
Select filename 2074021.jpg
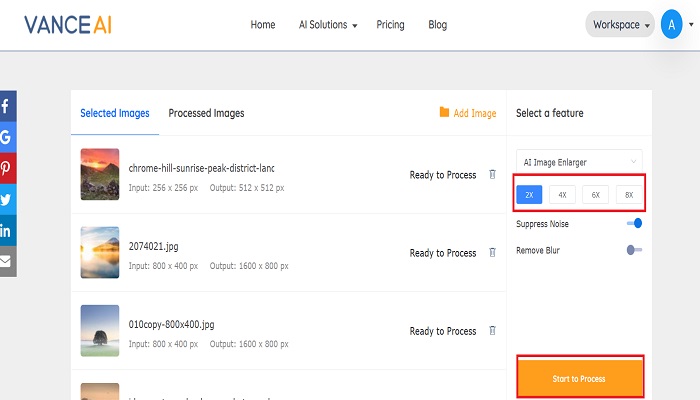(154, 246)
